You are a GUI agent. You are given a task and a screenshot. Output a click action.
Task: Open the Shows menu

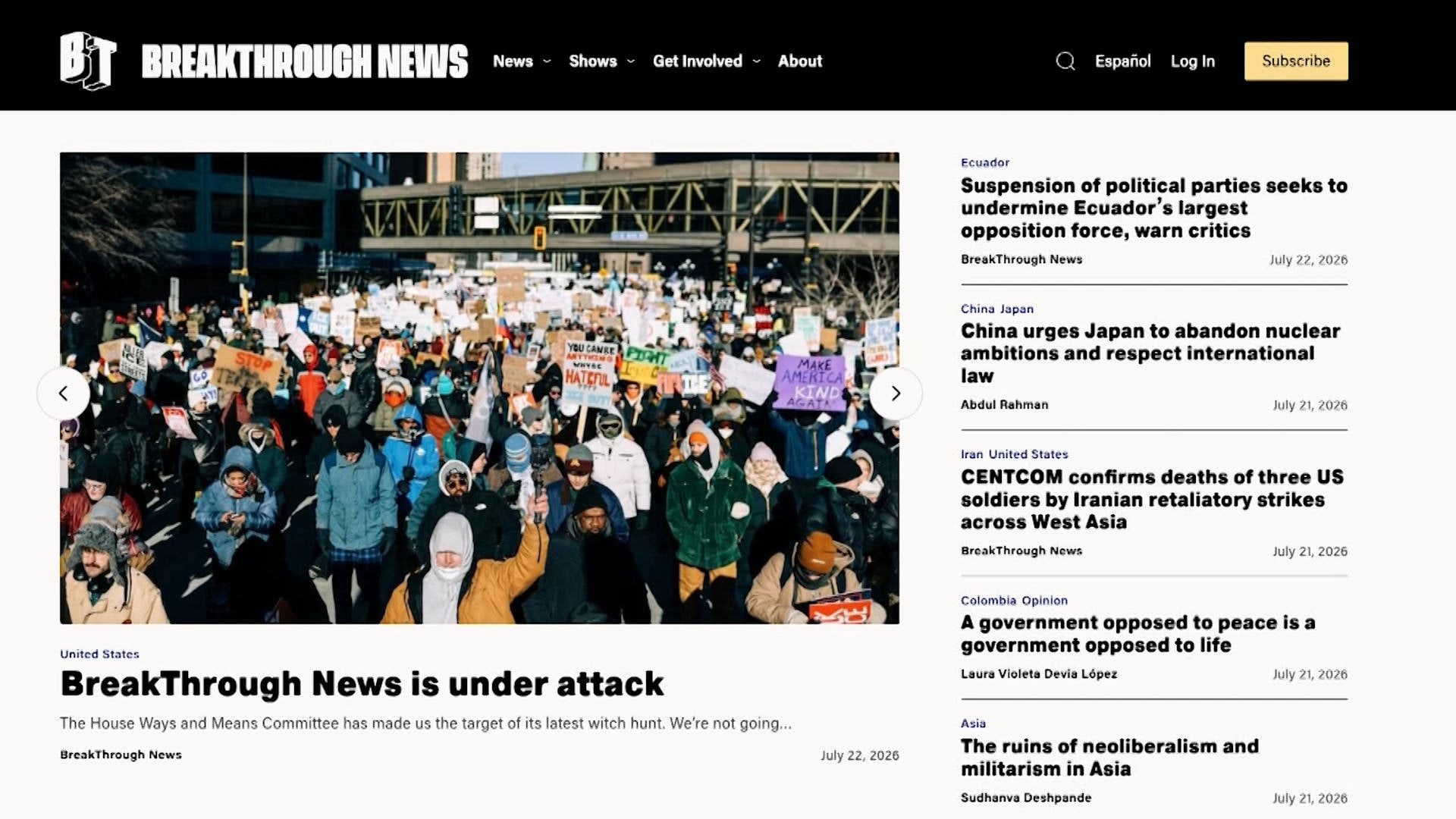click(593, 61)
